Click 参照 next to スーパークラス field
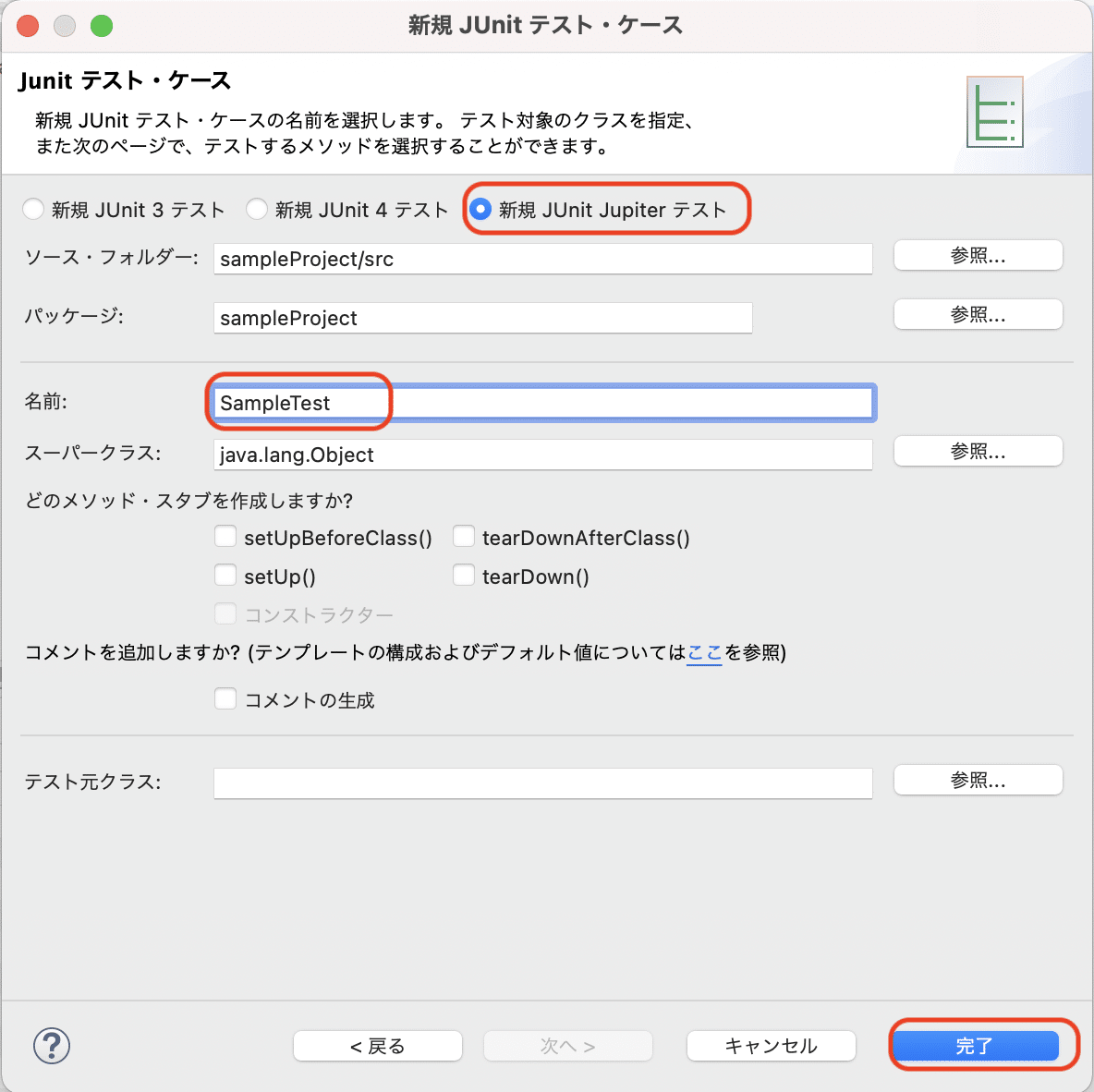Viewport: 1094px width, 1092px height. click(977, 451)
